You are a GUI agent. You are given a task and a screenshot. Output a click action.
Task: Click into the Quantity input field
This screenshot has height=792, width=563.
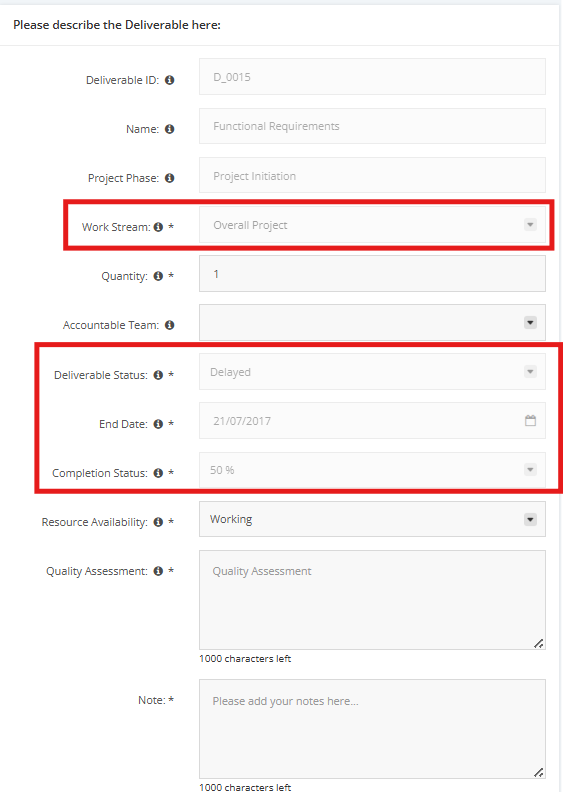click(x=372, y=273)
